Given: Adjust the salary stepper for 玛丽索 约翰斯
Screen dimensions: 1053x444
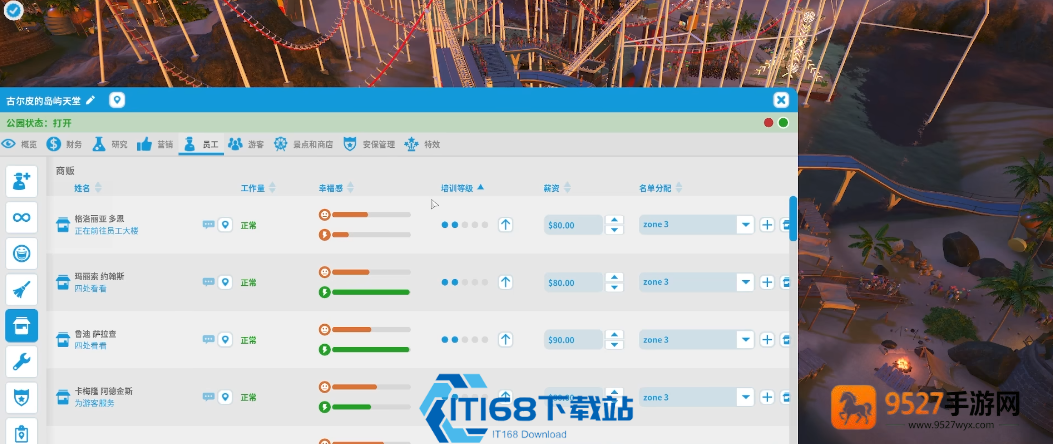Looking at the screenshot, I should [614, 282].
